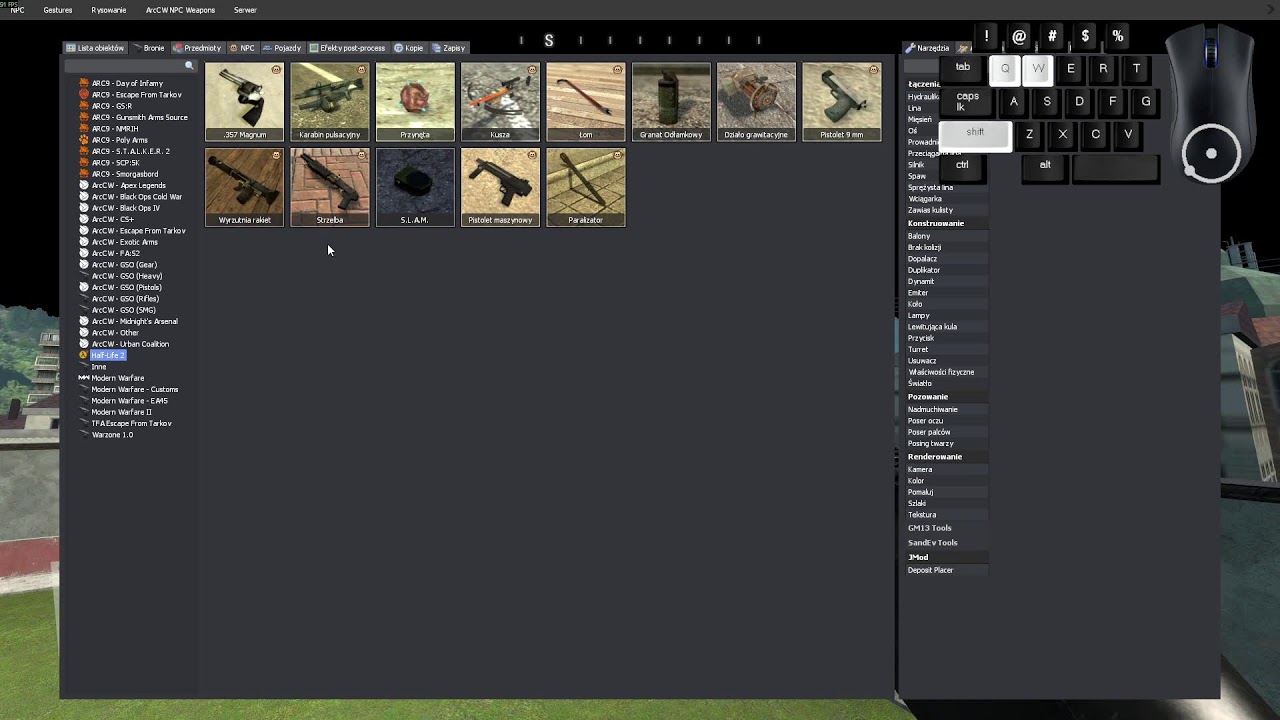
Task: Select the Poser oczu tool
Action: point(945,421)
